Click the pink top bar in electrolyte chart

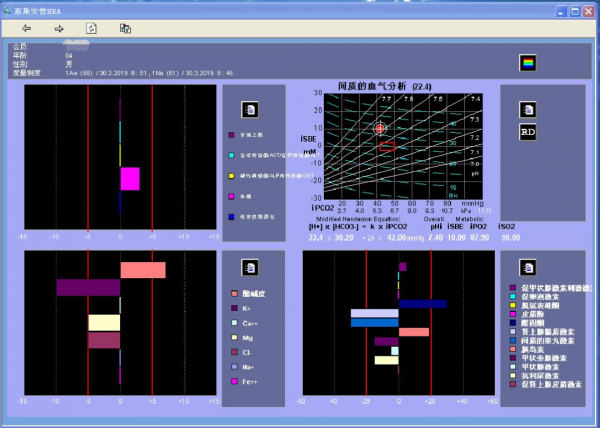tap(142, 270)
